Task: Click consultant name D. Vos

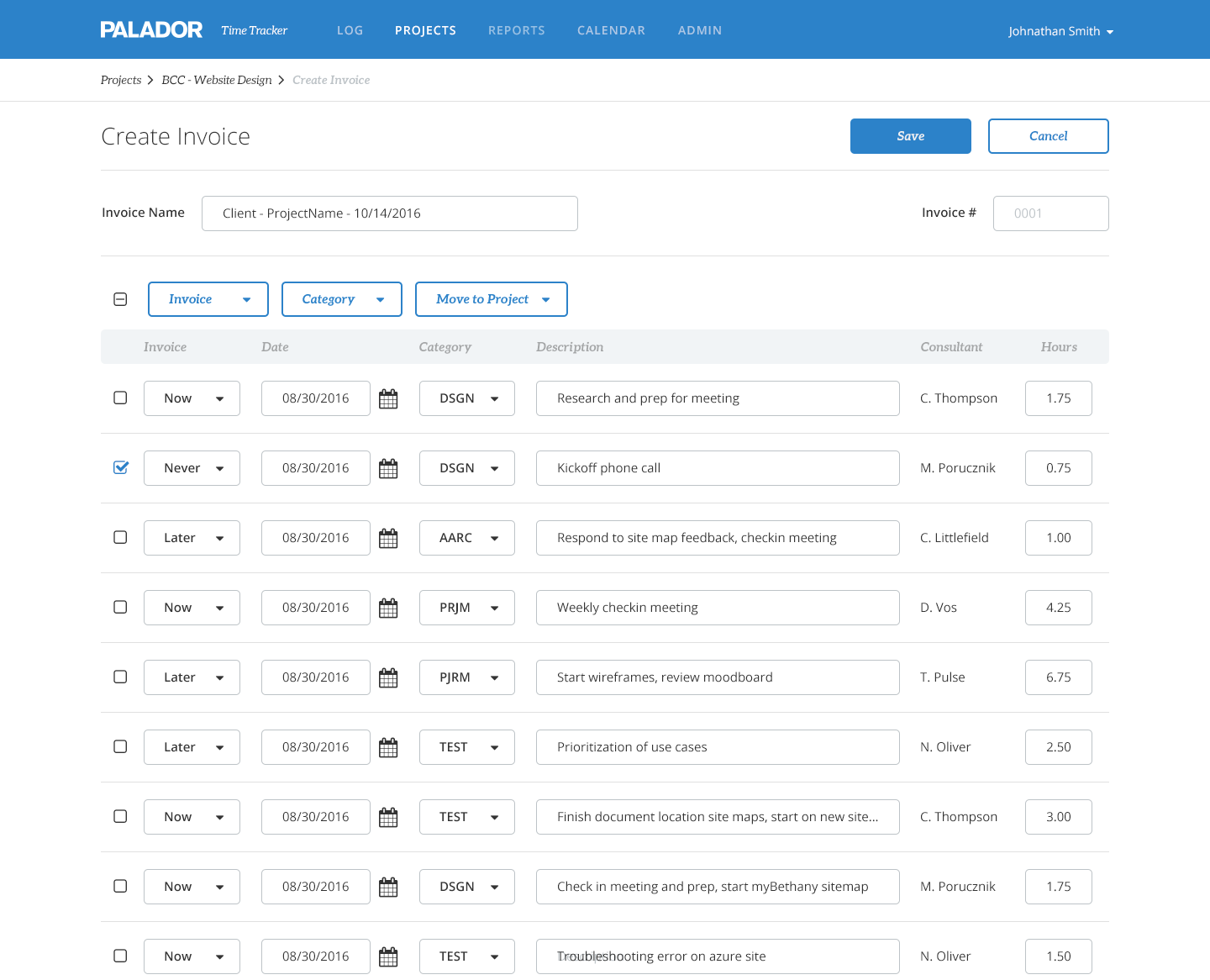Action: (x=939, y=608)
